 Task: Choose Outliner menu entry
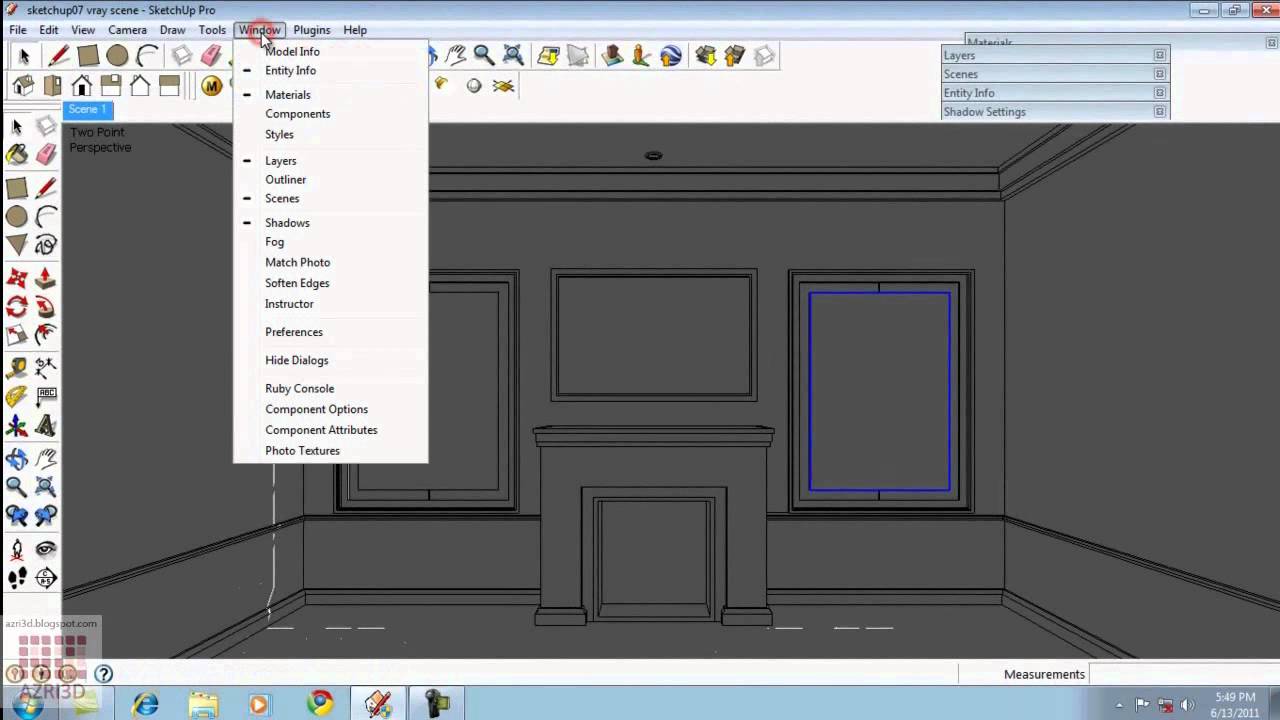(x=331, y=180)
